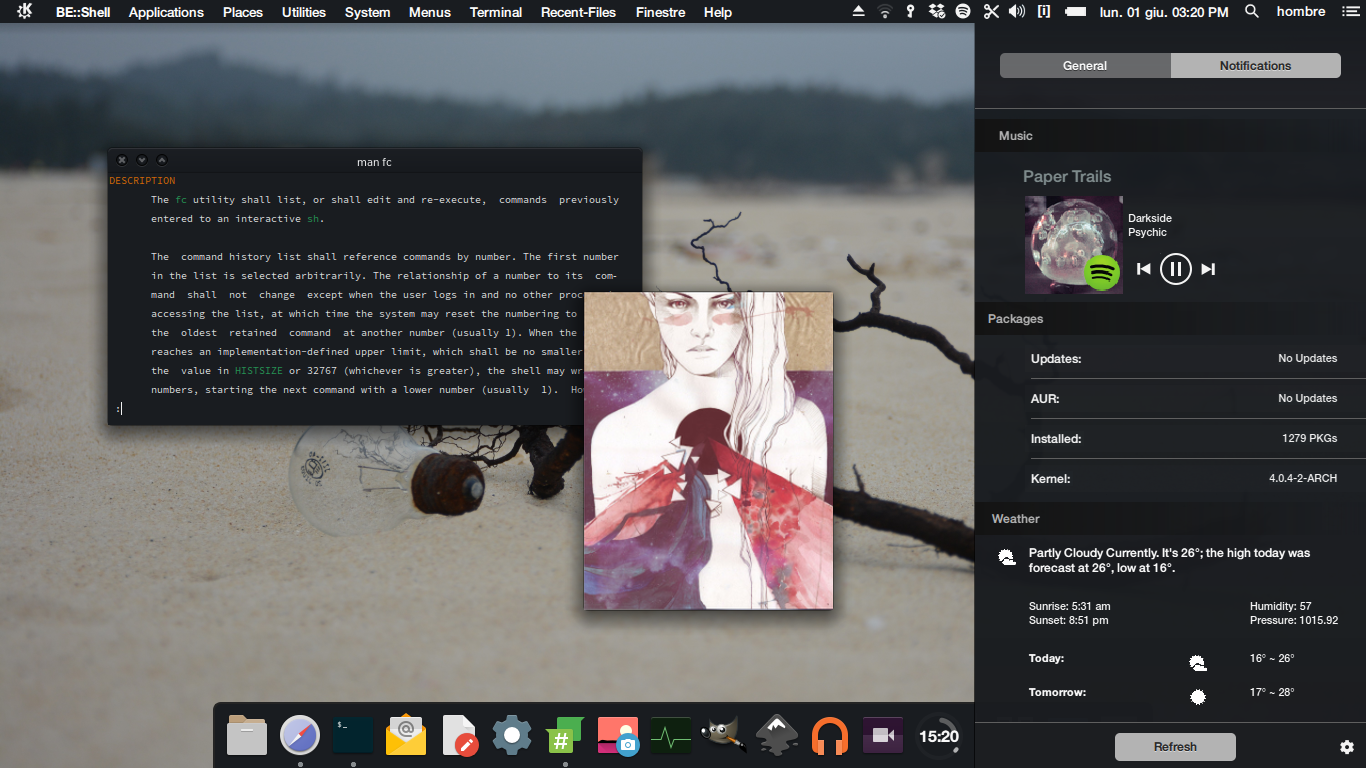
Task: Click the eject device tray icon
Action: tap(859, 12)
